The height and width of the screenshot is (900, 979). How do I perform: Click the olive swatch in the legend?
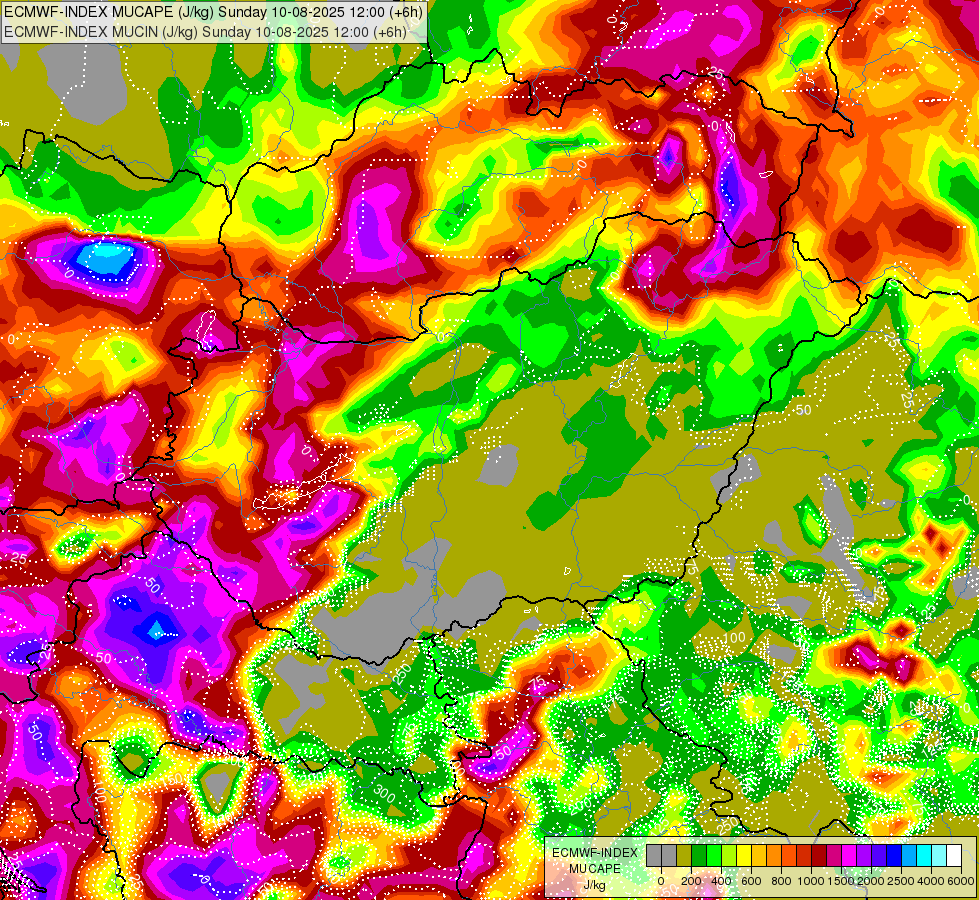tap(684, 855)
